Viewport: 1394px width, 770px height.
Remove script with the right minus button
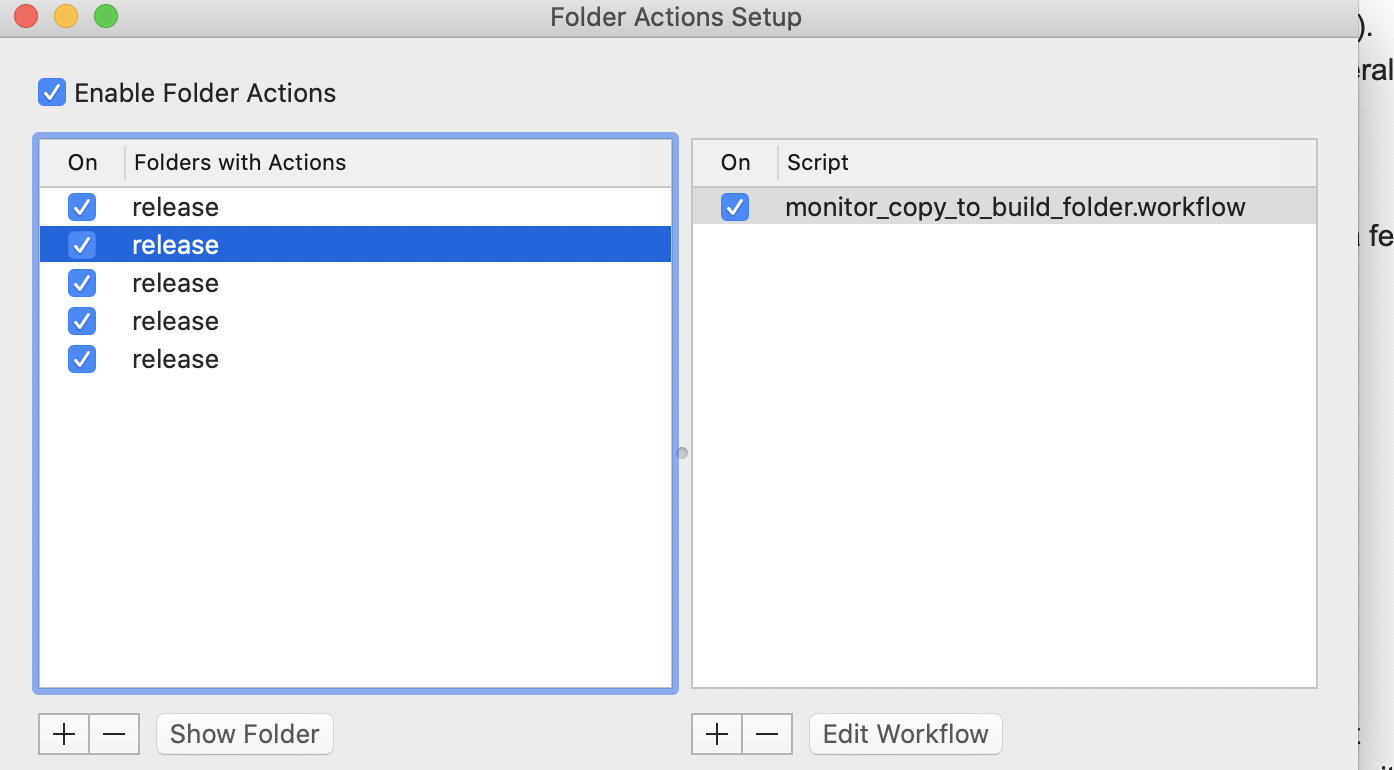(x=767, y=734)
